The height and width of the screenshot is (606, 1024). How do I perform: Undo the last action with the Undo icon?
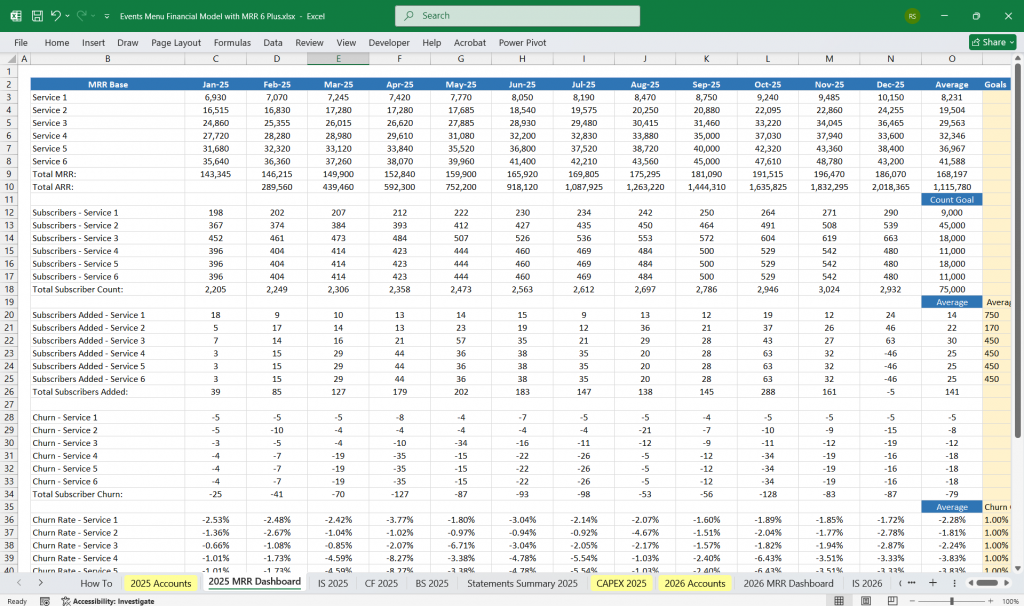click(x=56, y=14)
